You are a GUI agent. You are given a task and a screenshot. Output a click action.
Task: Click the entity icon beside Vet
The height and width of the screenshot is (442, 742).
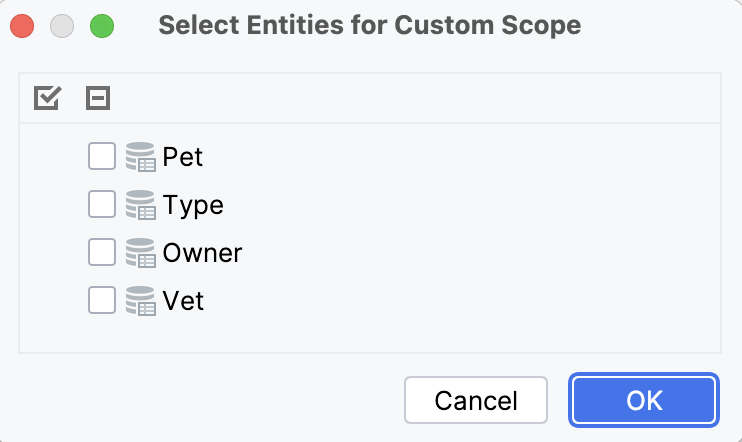141,300
